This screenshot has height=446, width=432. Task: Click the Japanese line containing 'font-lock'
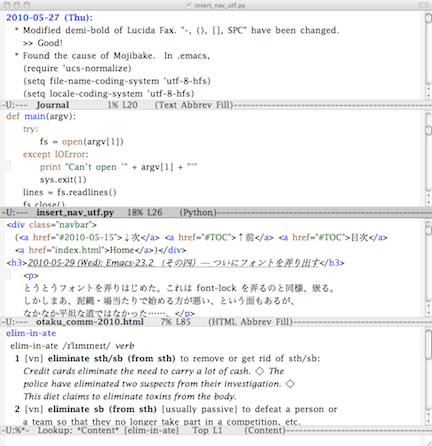(179, 288)
